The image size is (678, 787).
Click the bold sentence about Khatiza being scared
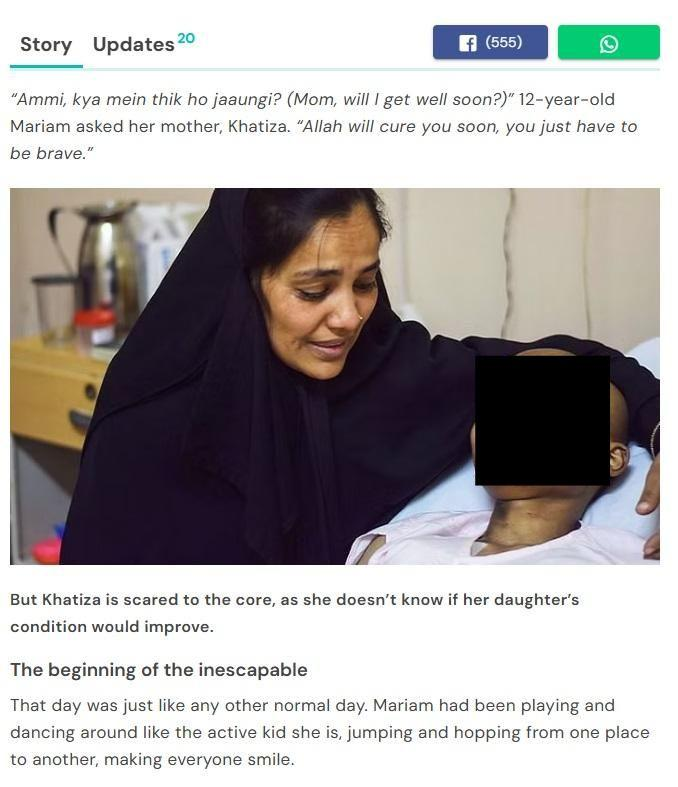[295, 613]
